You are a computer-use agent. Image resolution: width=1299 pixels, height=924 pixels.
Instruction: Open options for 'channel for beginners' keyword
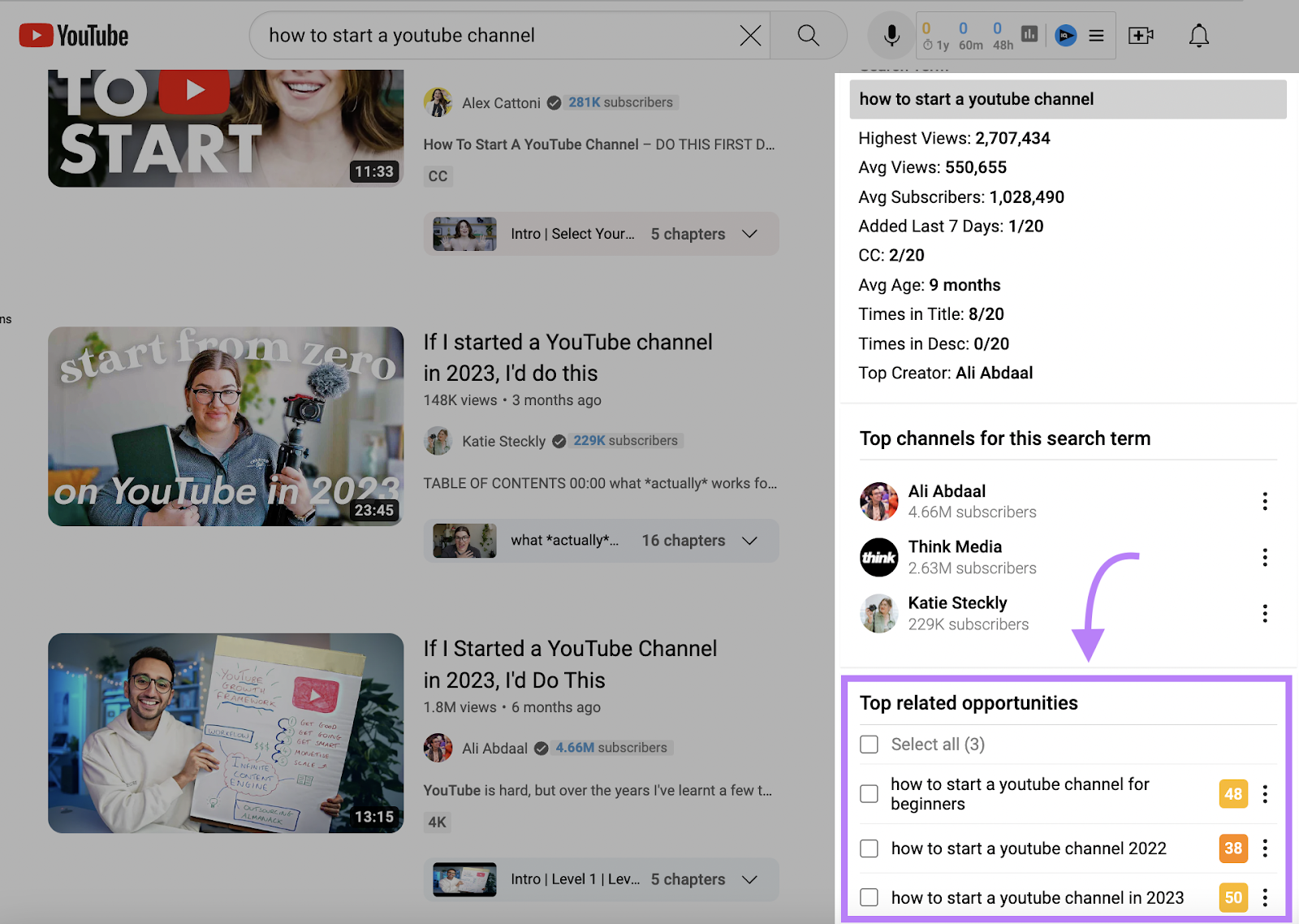click(1265, 794)
